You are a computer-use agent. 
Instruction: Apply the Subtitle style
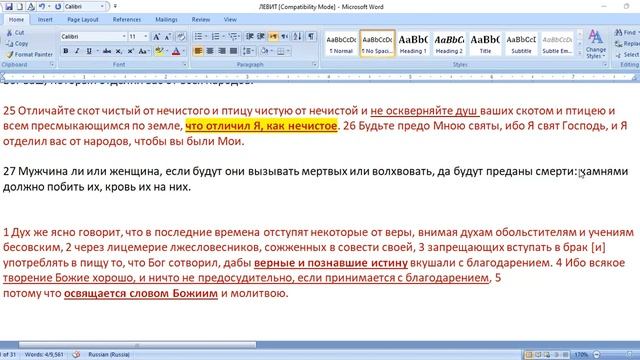521,43
